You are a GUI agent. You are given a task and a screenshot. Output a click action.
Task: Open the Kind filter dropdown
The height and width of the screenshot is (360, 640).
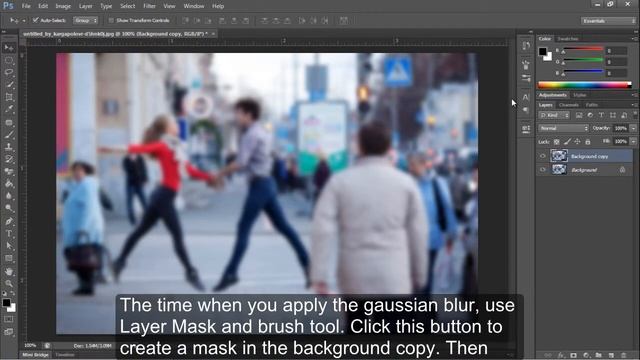[x=554, y=116]
